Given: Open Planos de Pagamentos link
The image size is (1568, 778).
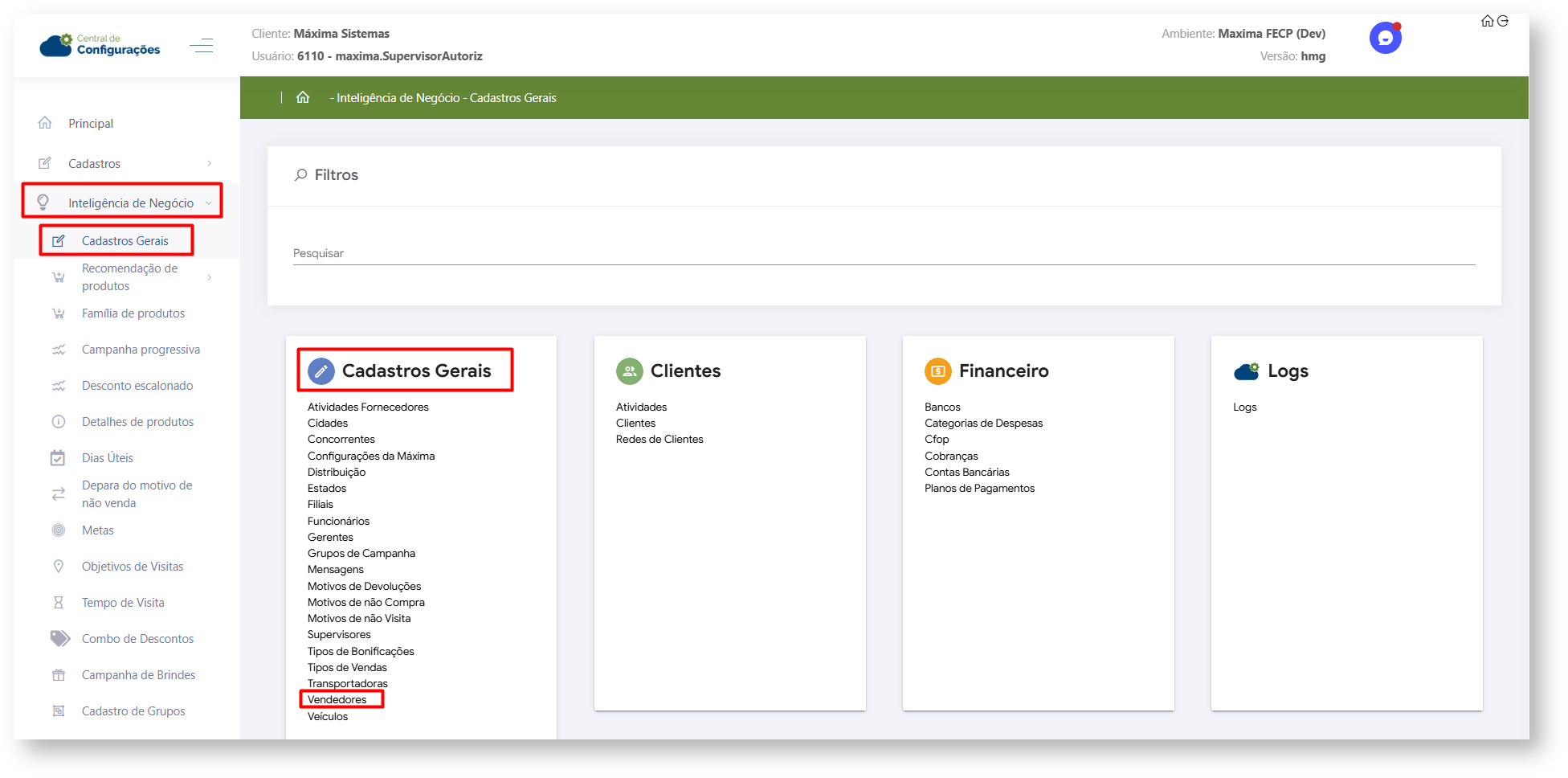Looking at the screenshot, I should [x=979, y=489].
